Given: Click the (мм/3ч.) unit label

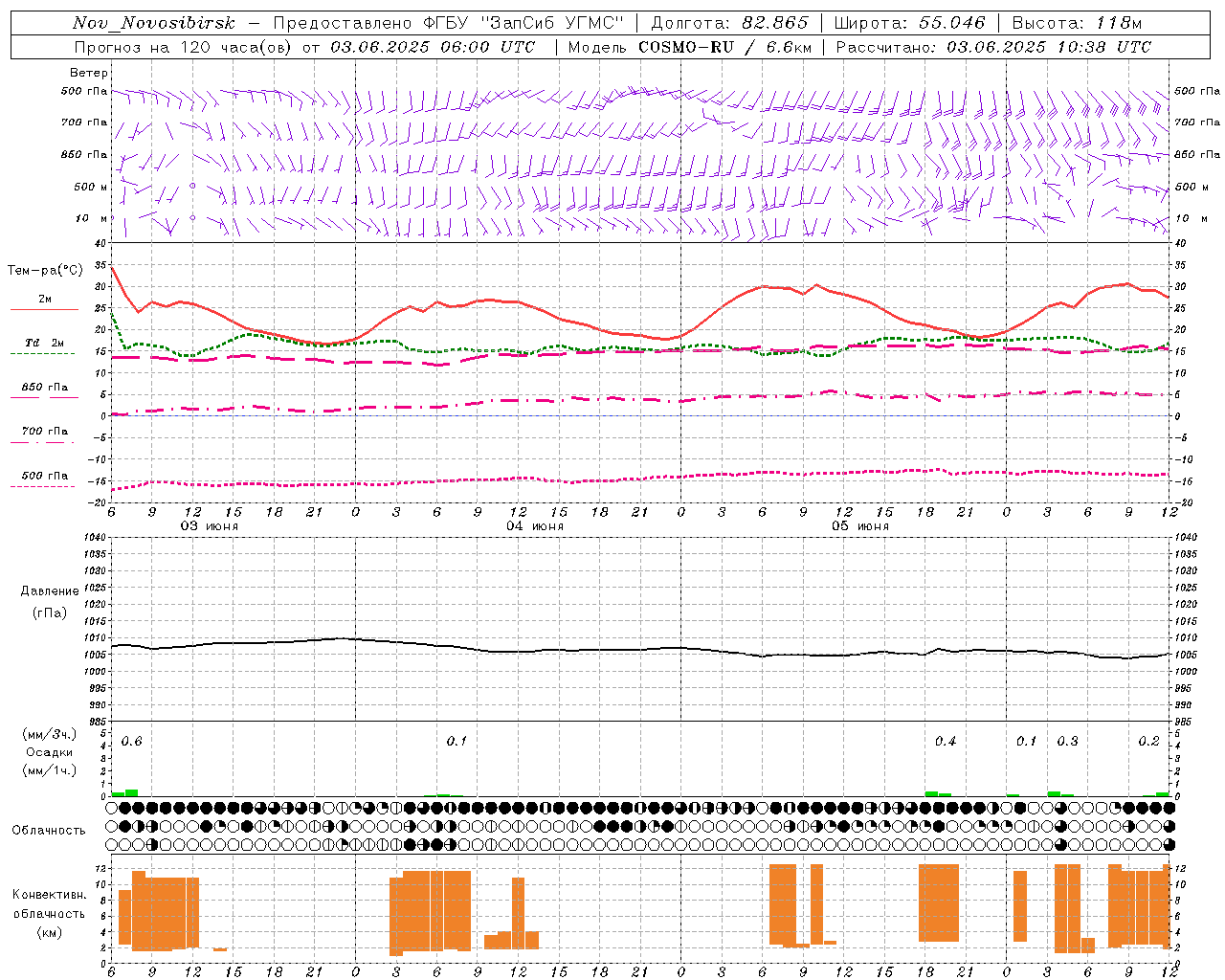Looking at the screenshot, I should pyautogui.click(x=50, y=734).
